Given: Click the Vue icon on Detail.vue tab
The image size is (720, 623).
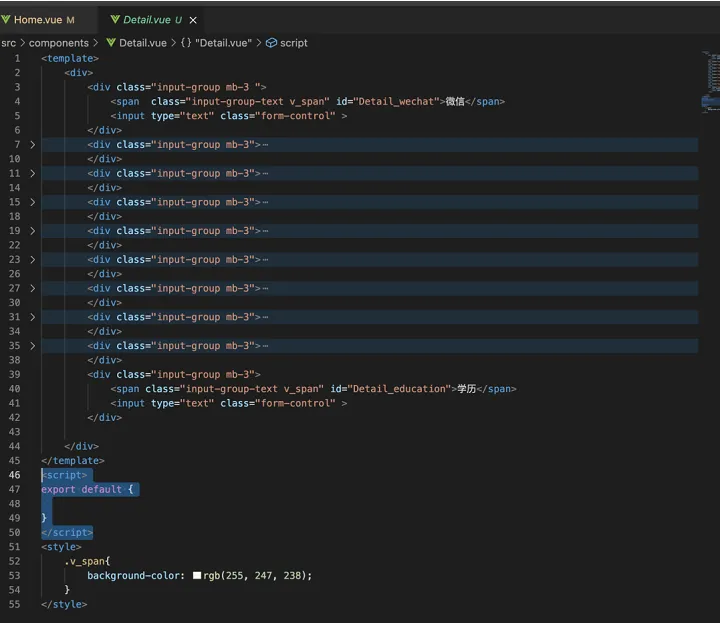Looking at the screenshot, I should pos(115,19).
